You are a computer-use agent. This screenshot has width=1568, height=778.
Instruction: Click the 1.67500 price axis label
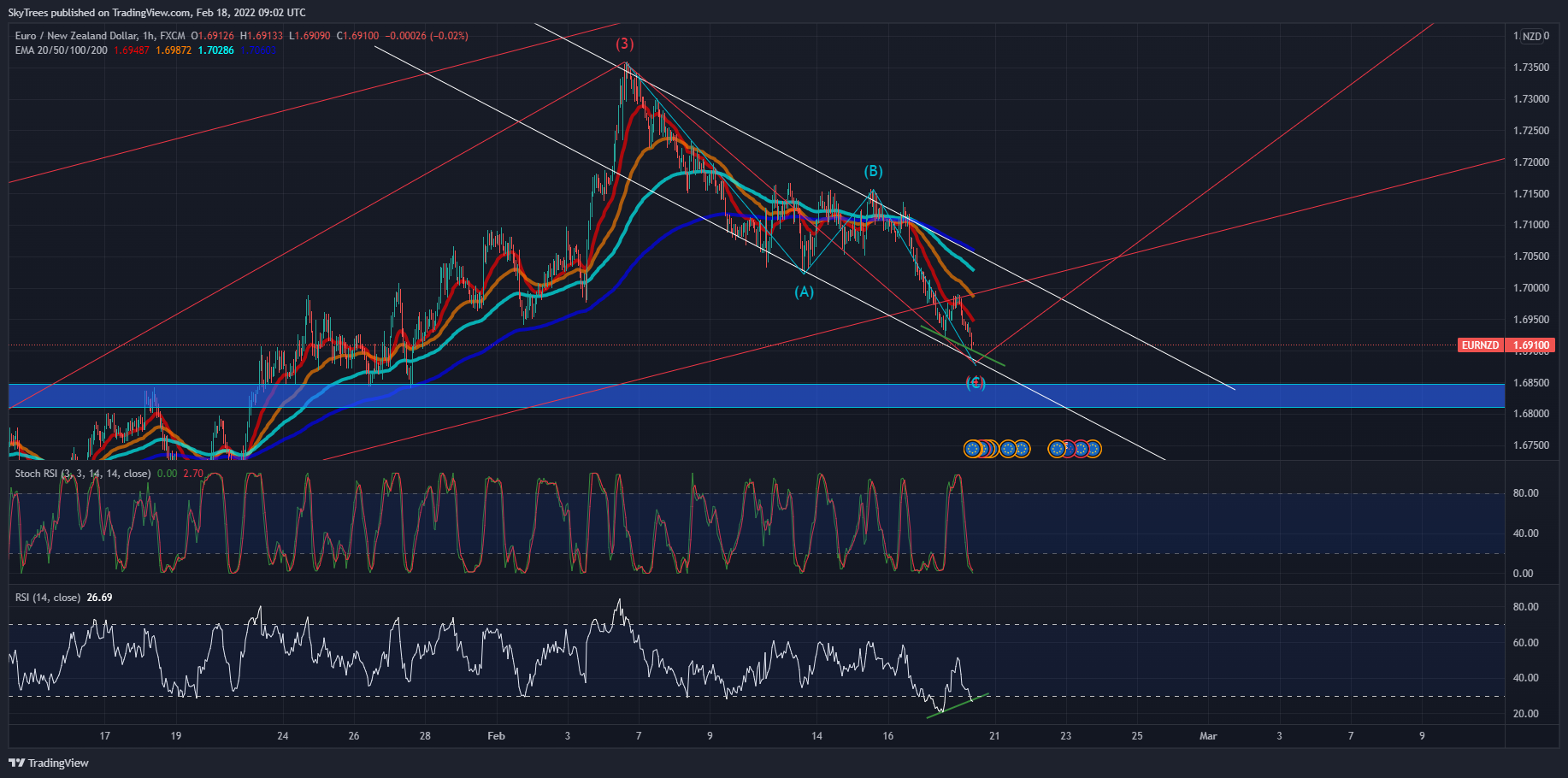coord(1531,445)
